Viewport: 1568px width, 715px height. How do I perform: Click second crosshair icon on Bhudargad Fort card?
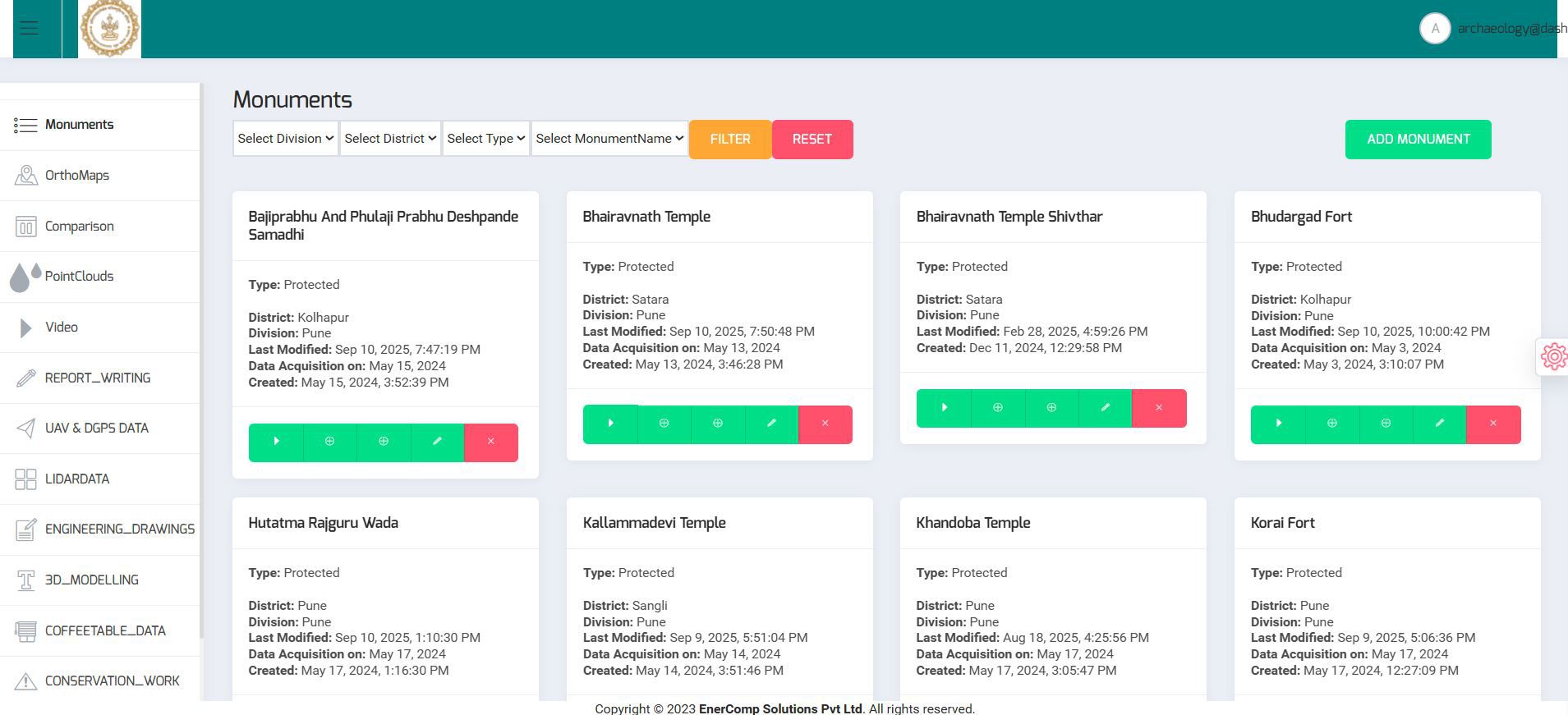[1386, 424]
